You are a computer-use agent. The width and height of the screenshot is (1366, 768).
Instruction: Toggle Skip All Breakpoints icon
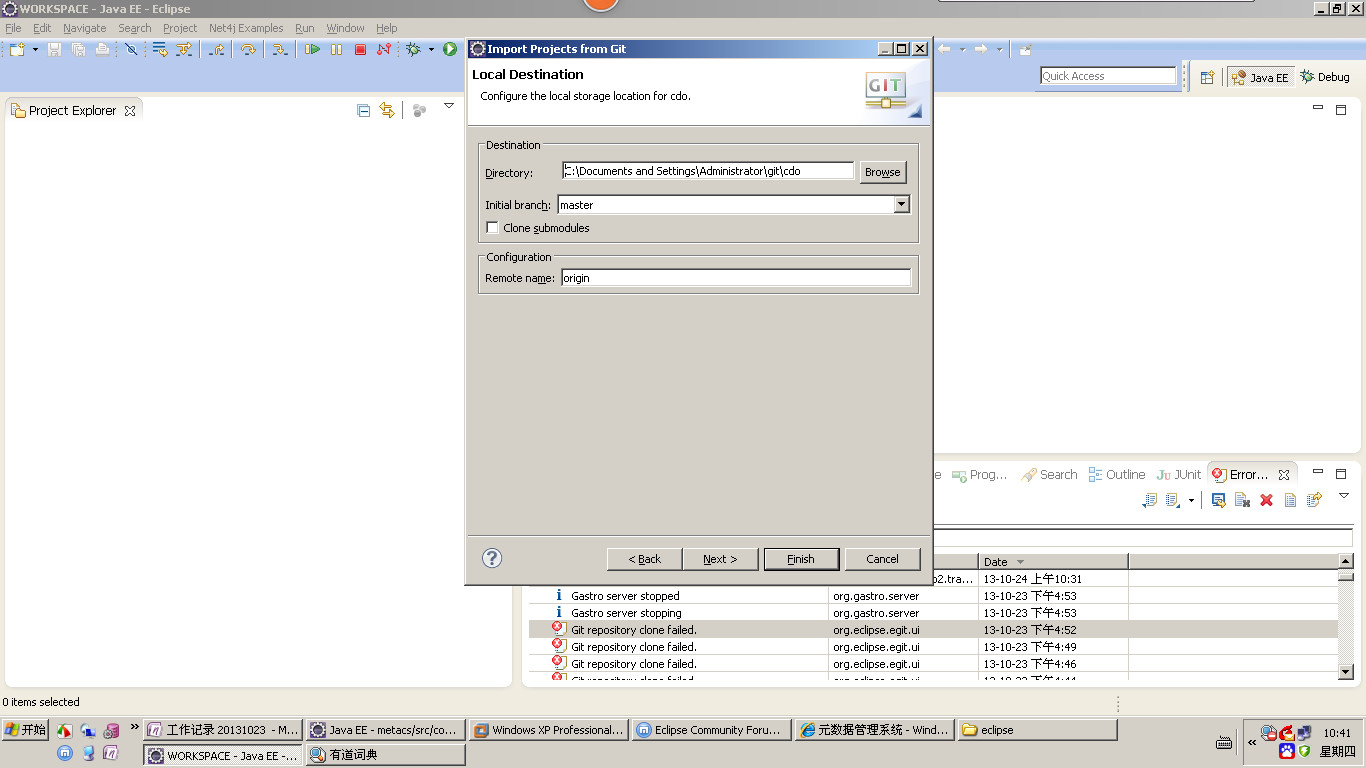tap(131, 49)
